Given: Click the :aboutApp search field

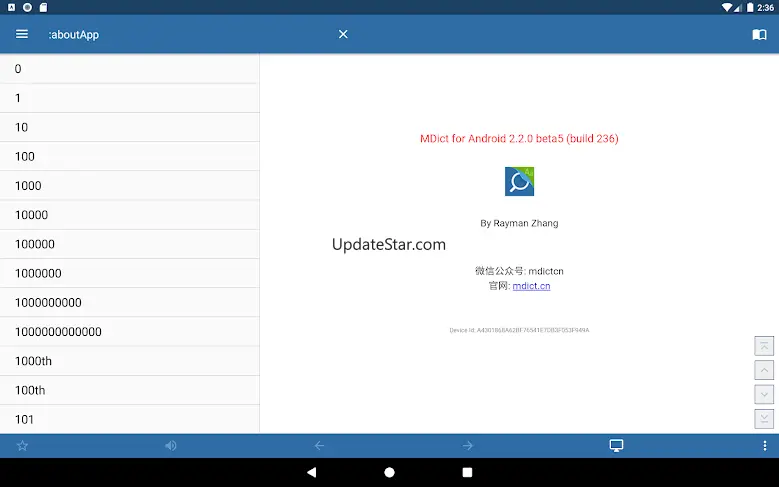Looking at the screenshot, I should 189,34.
